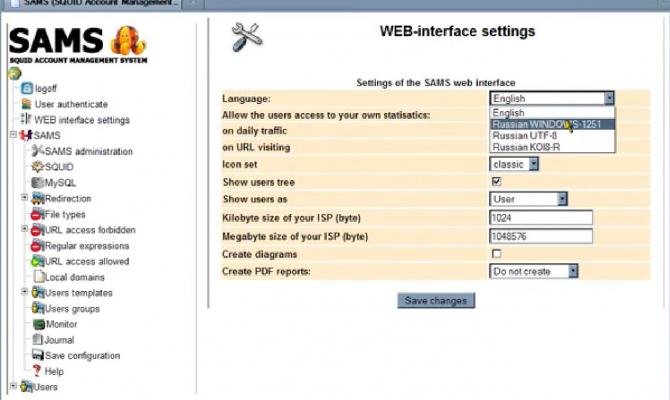Enable the Create diagrams checkbox
The height and width of the screenshot is (400, 670).
496,254
